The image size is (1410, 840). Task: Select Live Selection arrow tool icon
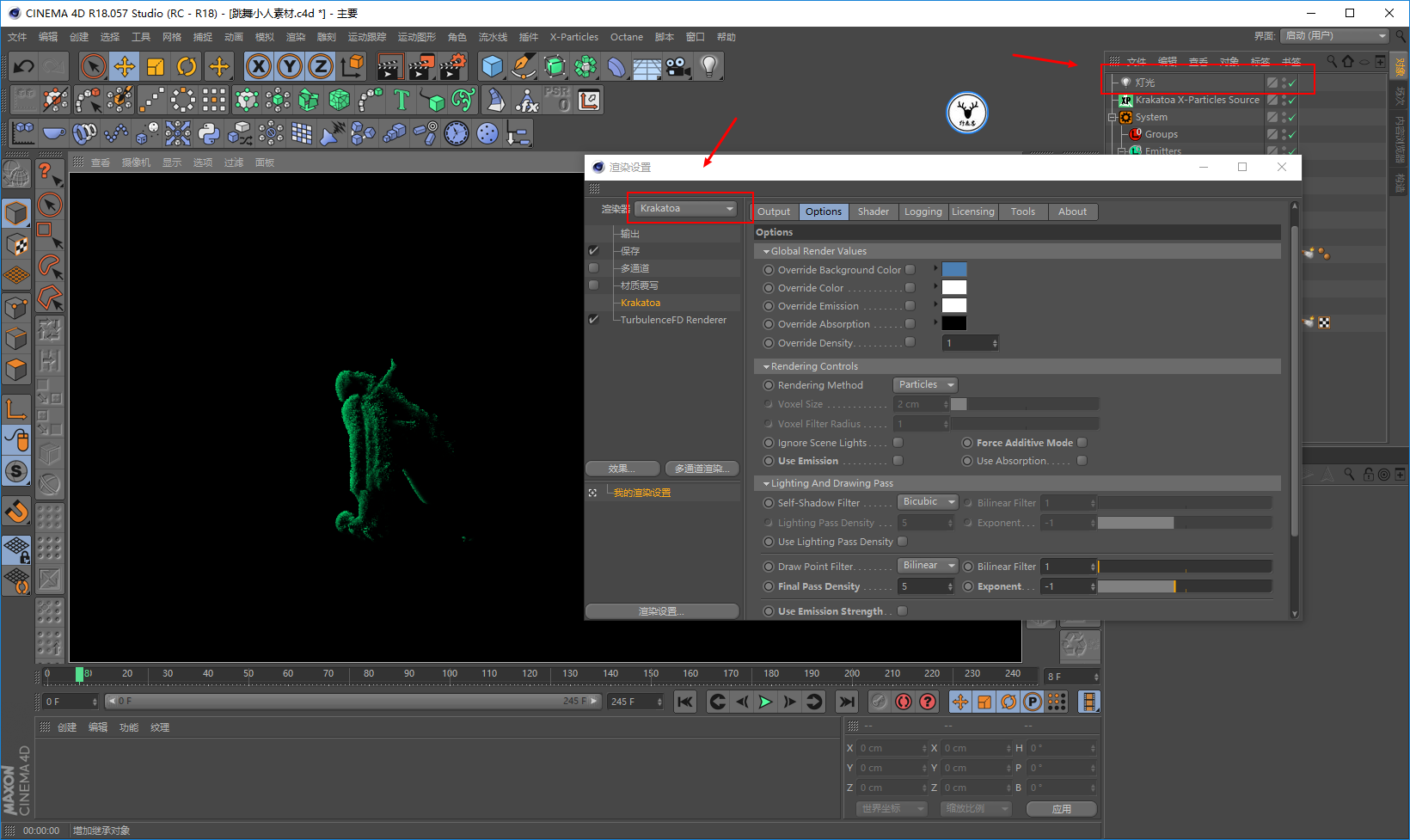point(94,66)
